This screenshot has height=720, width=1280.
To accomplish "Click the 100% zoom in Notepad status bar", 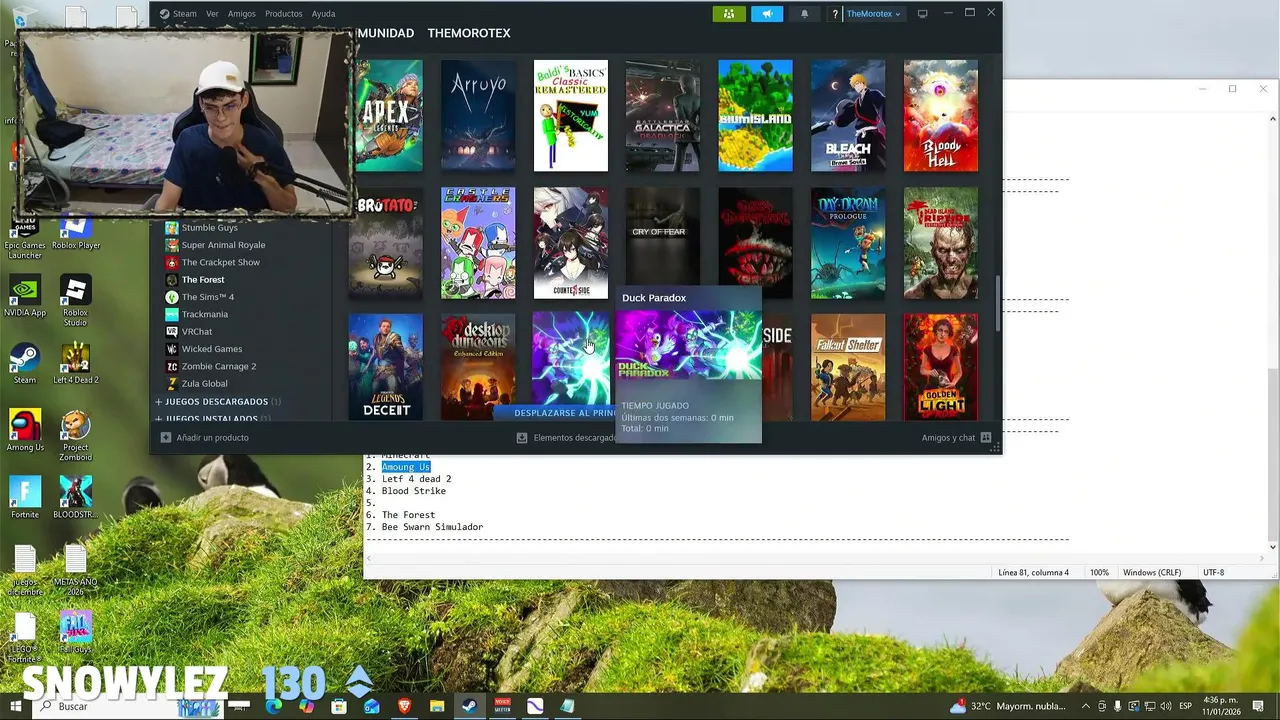I will click(x=1099, y=573).
